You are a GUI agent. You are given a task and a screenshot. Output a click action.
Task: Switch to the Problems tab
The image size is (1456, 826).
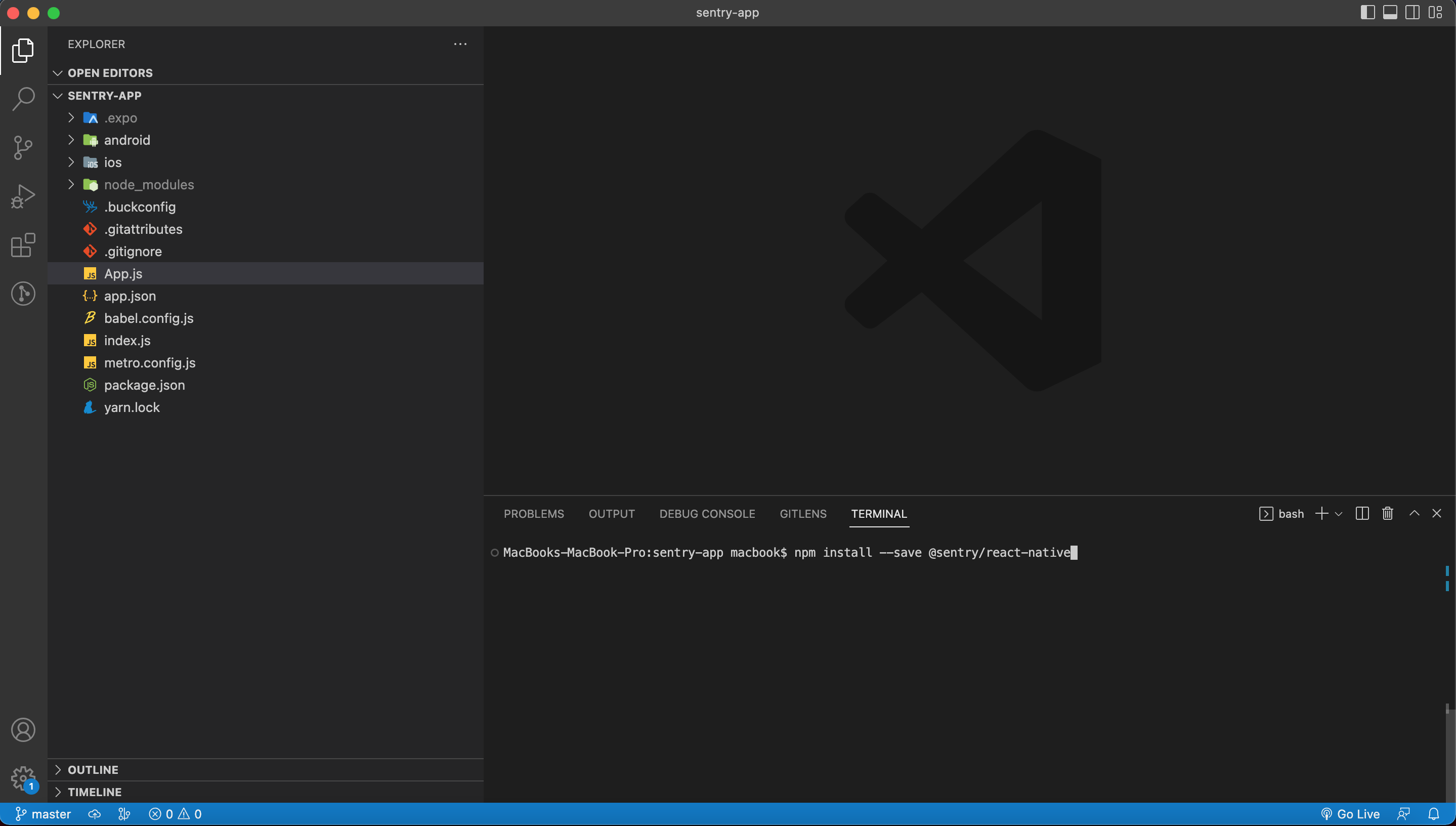pyautogui.click(x=534, y=513)
